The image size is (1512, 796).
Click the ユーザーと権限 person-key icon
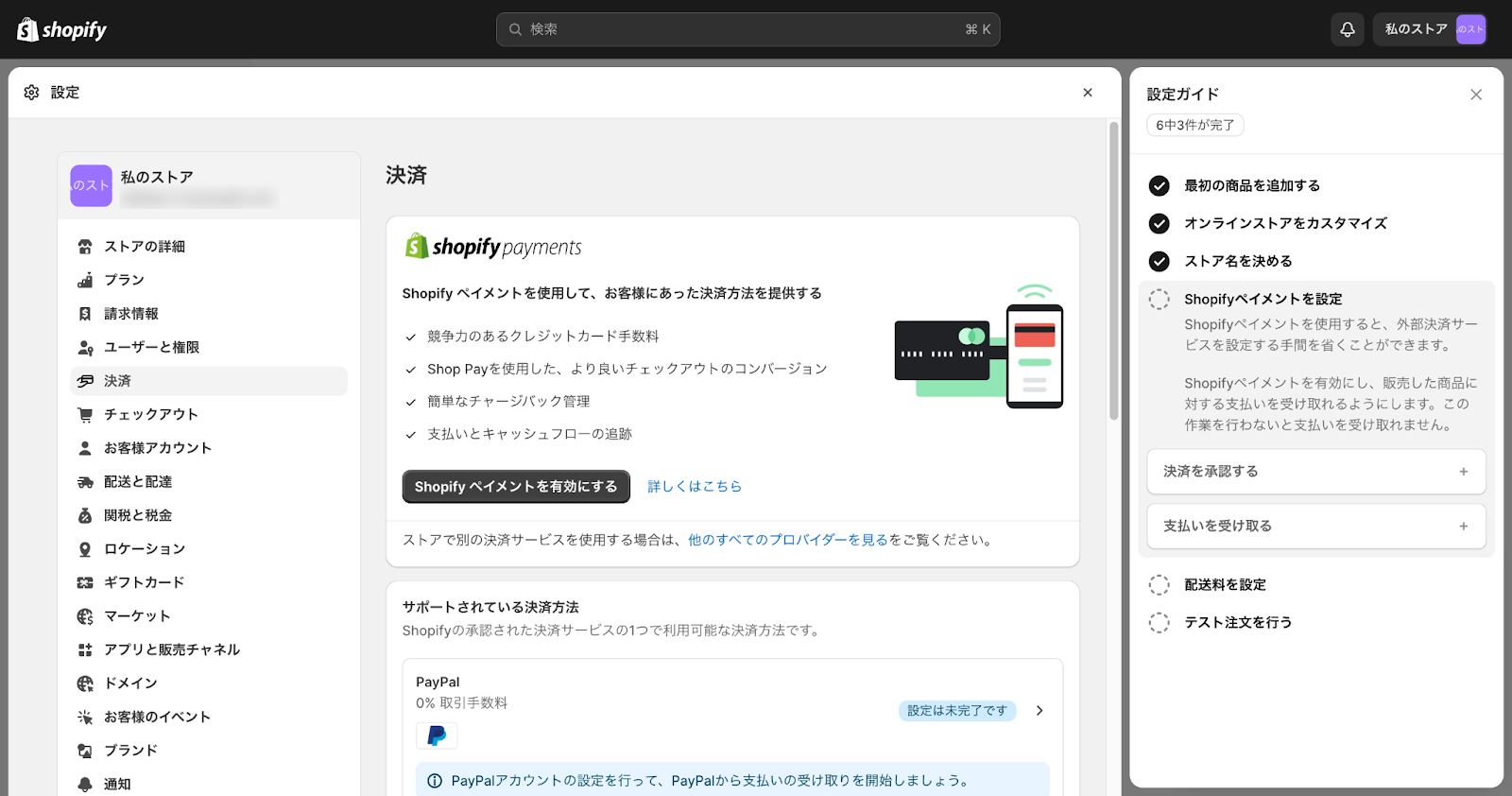85,348
